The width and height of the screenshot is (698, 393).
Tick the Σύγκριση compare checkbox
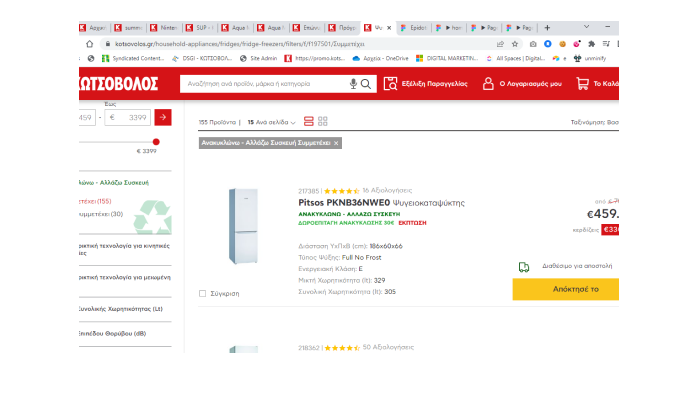click(x=203, y=294)
